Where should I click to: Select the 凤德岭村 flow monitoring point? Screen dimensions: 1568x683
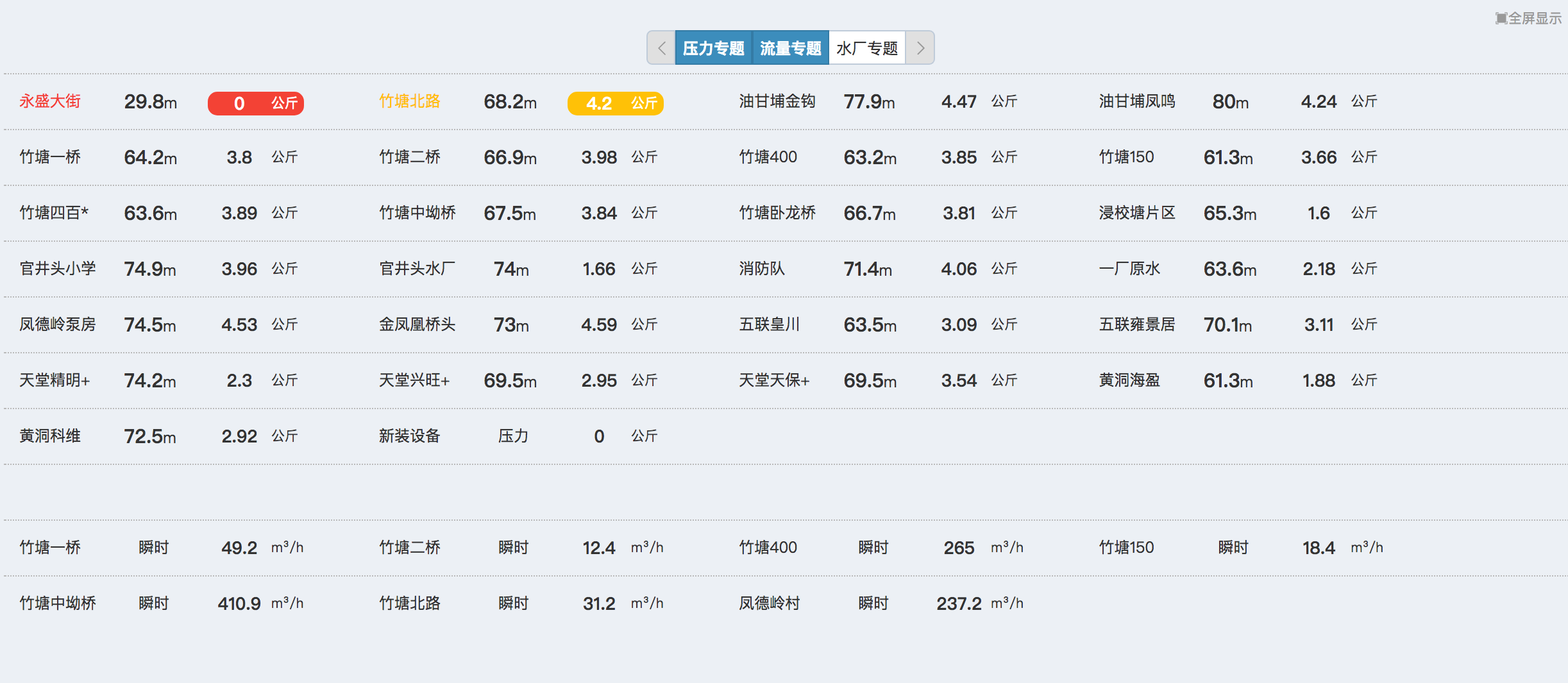click(770, 603)
